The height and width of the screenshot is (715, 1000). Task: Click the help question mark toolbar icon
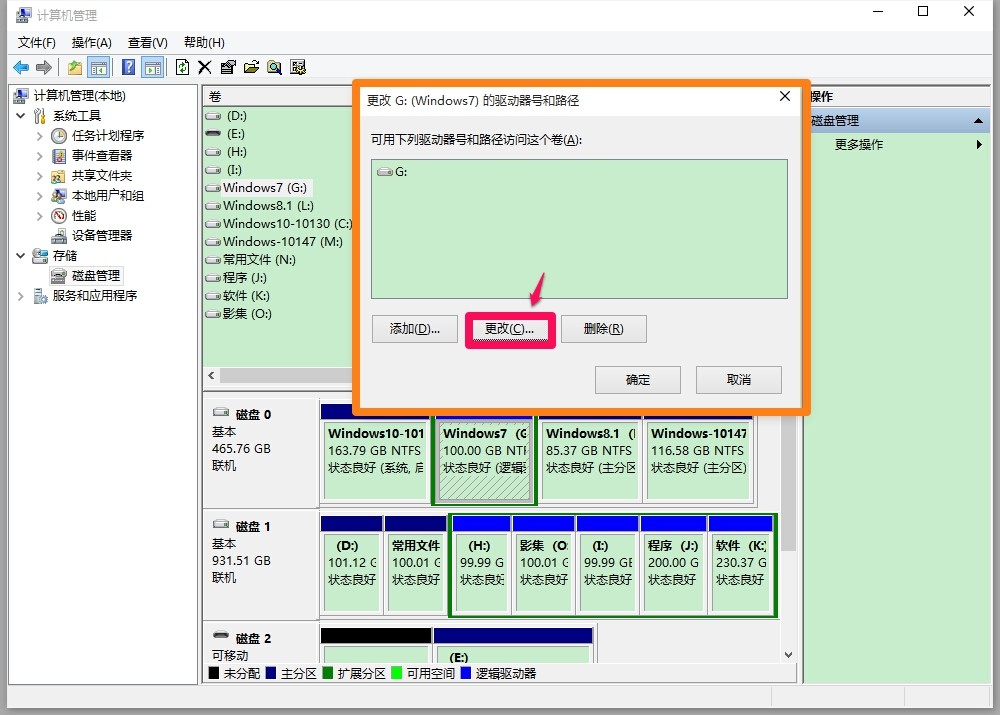128,67
